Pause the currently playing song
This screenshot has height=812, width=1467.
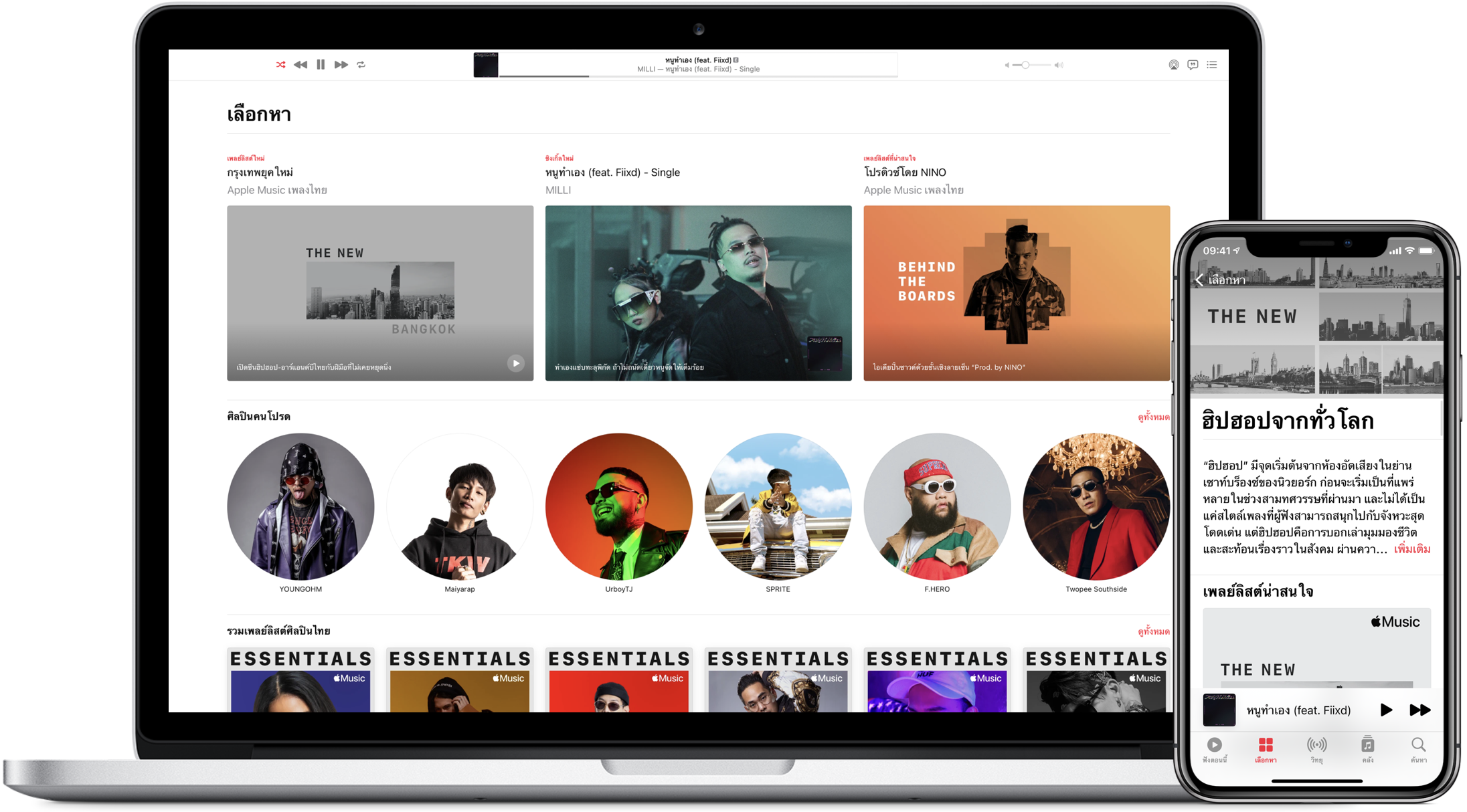tap(321, 65)
